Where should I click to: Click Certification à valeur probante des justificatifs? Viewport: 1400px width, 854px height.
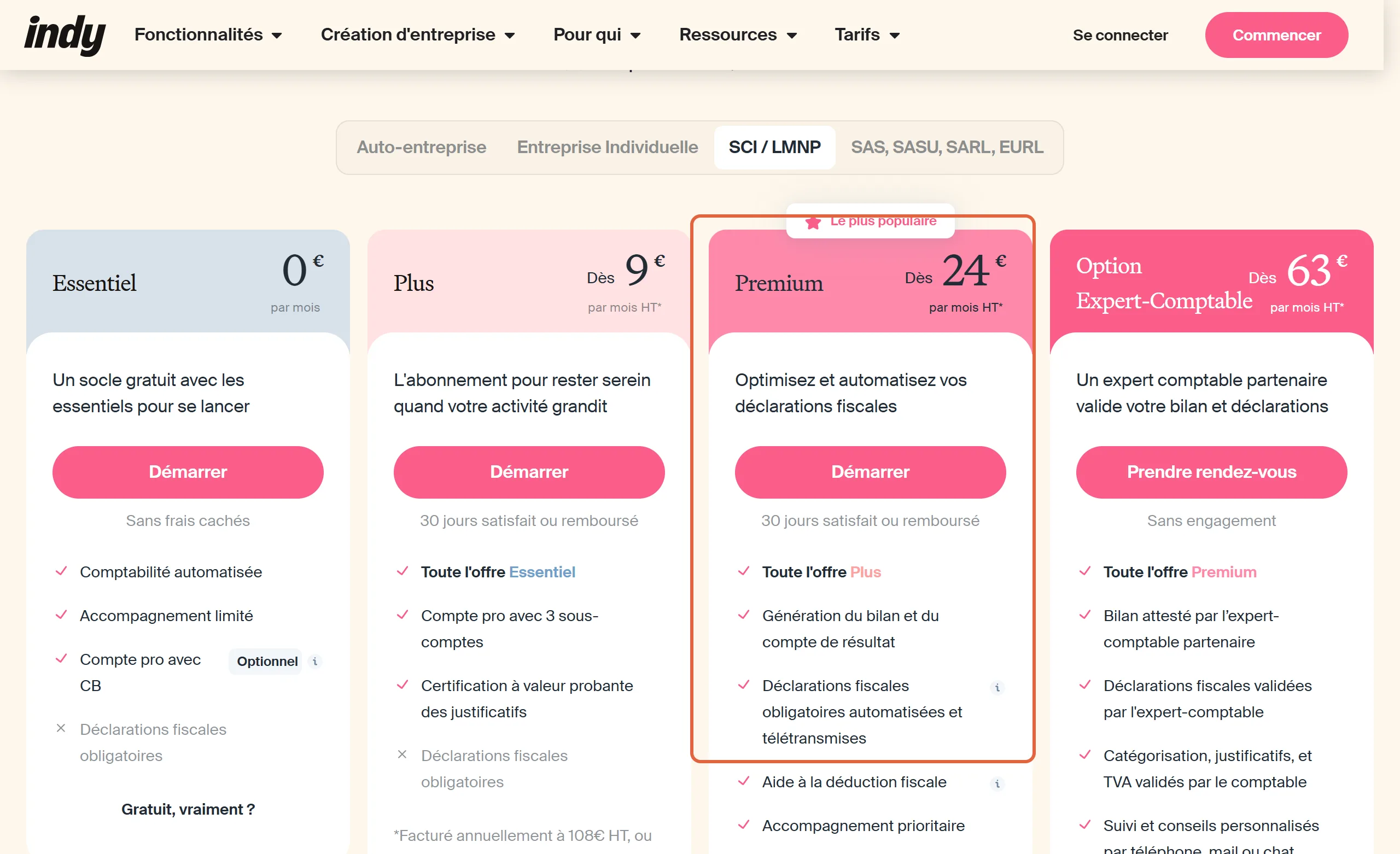[x=527, y=699]
